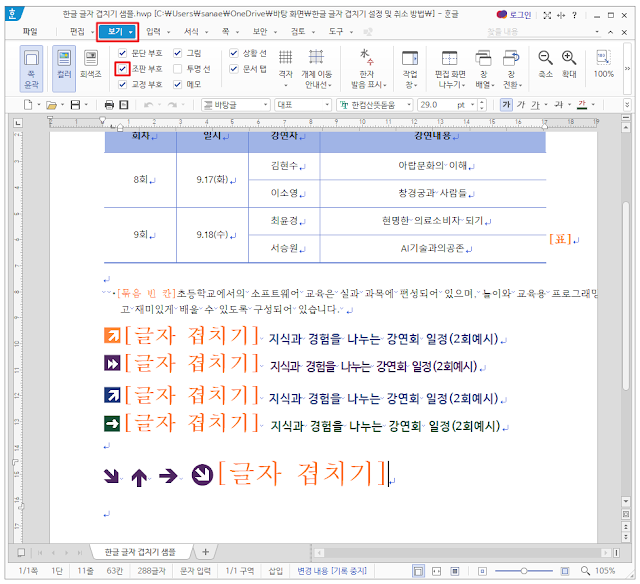Image resolution: width=640 pixels, height=584 pixels.
Task: Click the status bar zoom slider handle
Action: 524,571
